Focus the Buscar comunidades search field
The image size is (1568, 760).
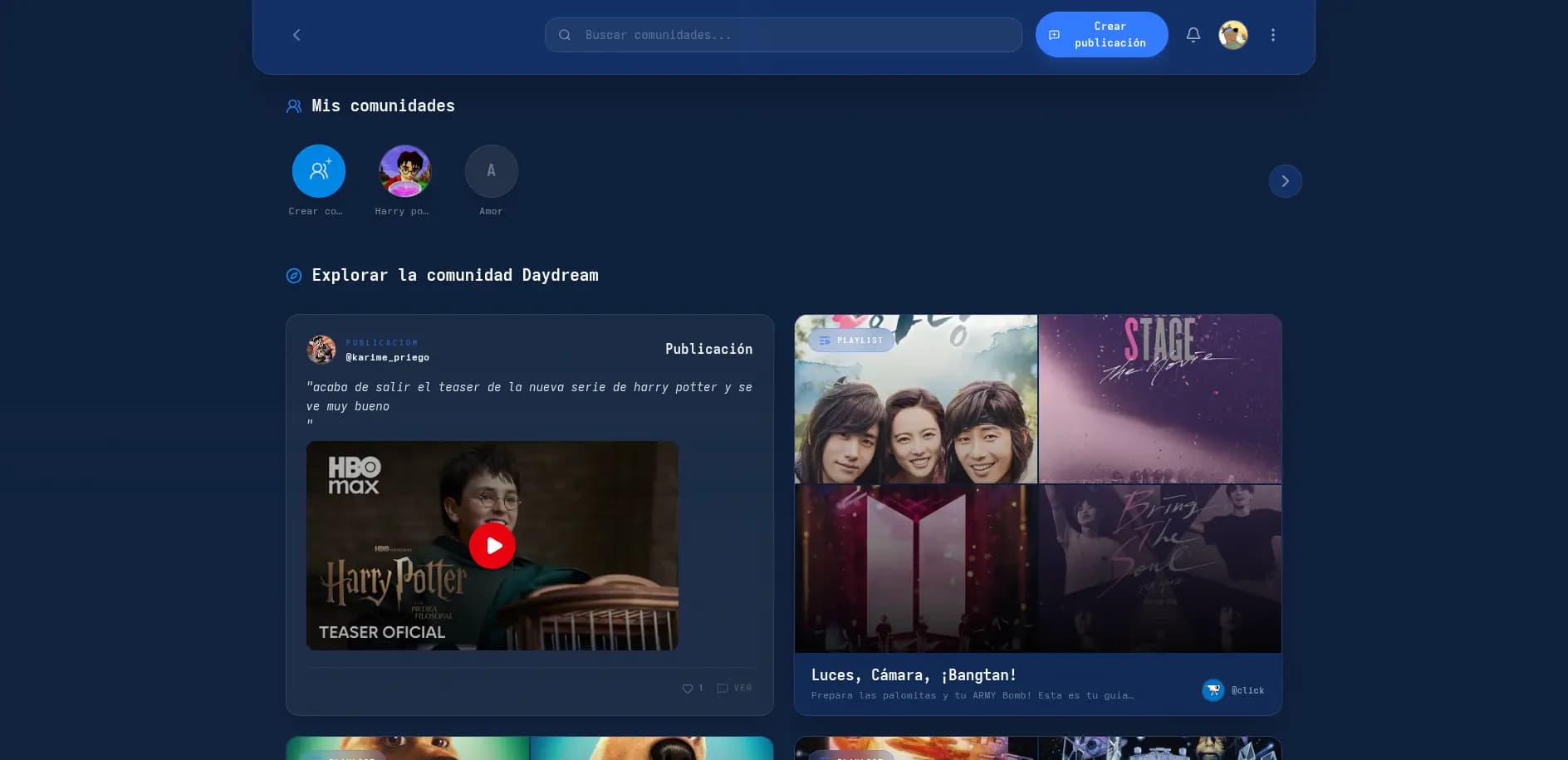coord(783,35)
